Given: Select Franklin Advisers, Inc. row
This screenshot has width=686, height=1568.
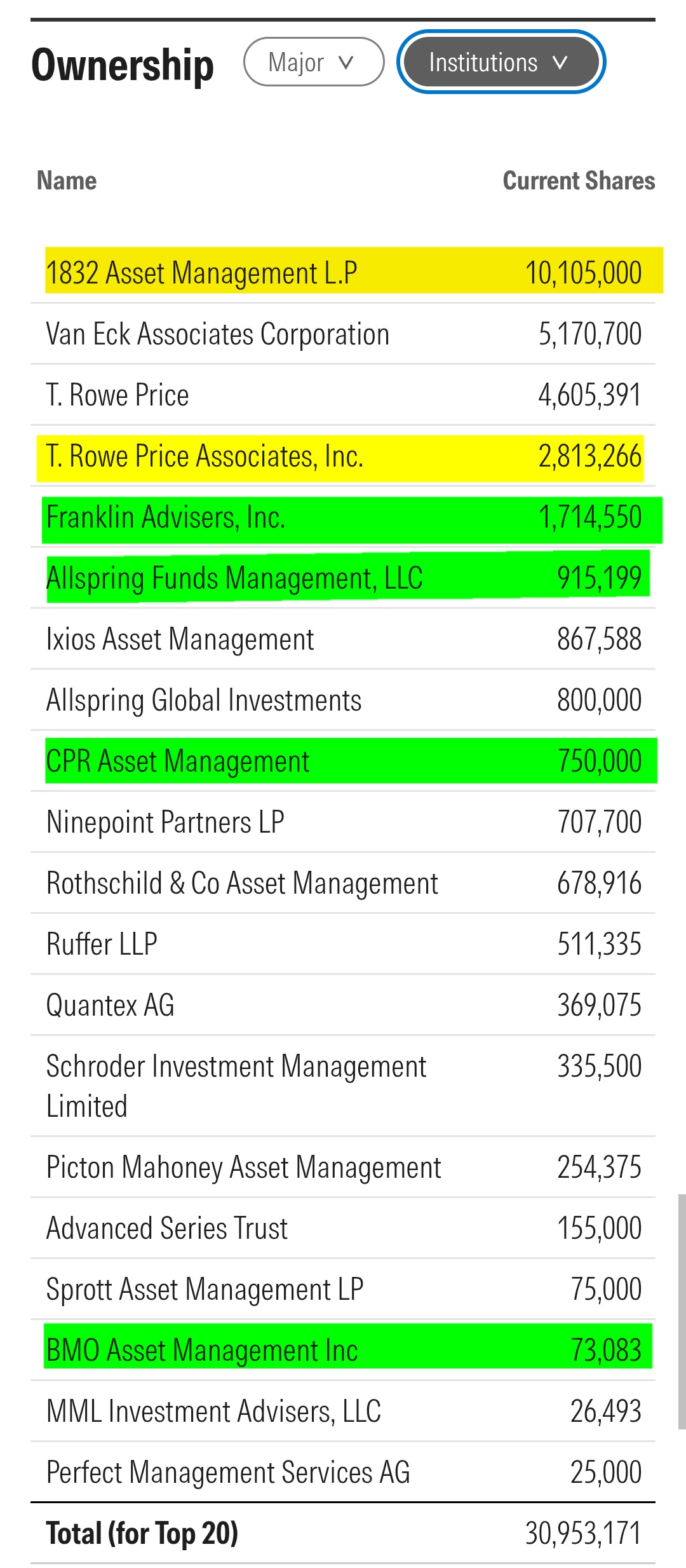Looking at the screenshot, I should point(165,517).
